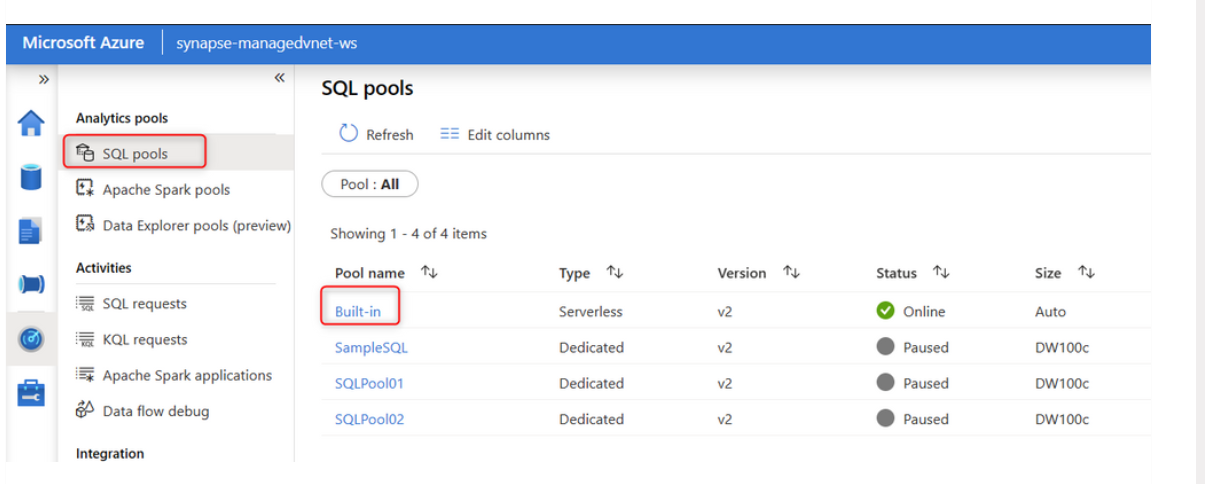Click SQLPool02's DW100c size cell

point(1062,419)
